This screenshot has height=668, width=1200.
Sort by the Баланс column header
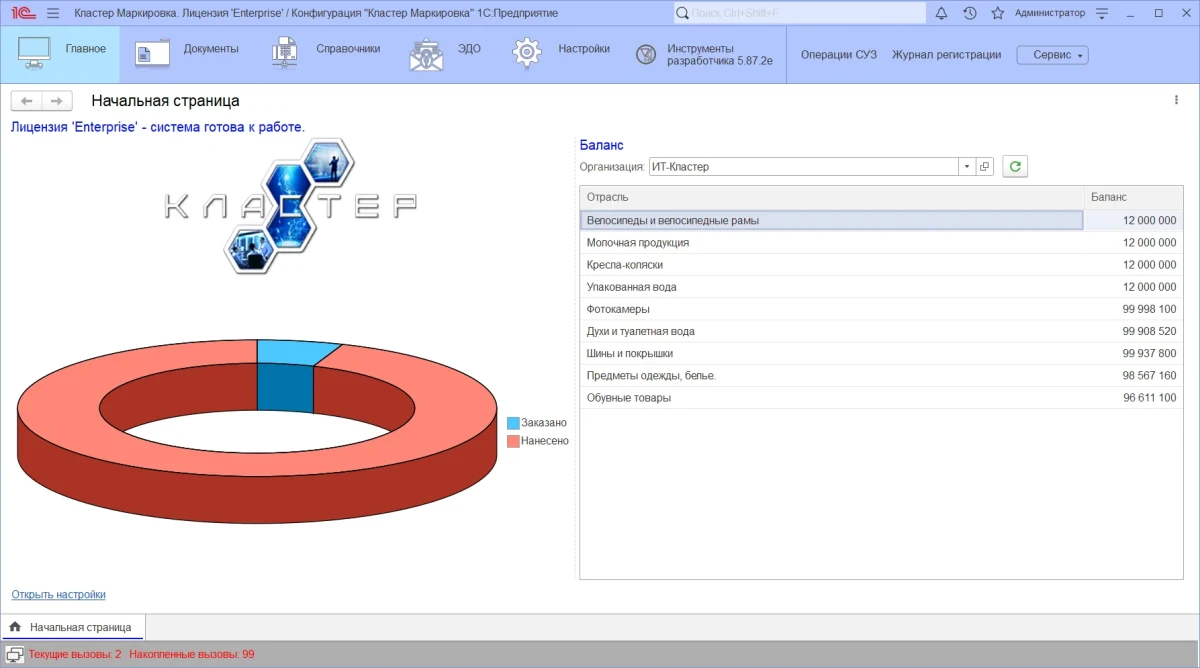tap(1134, 197)
